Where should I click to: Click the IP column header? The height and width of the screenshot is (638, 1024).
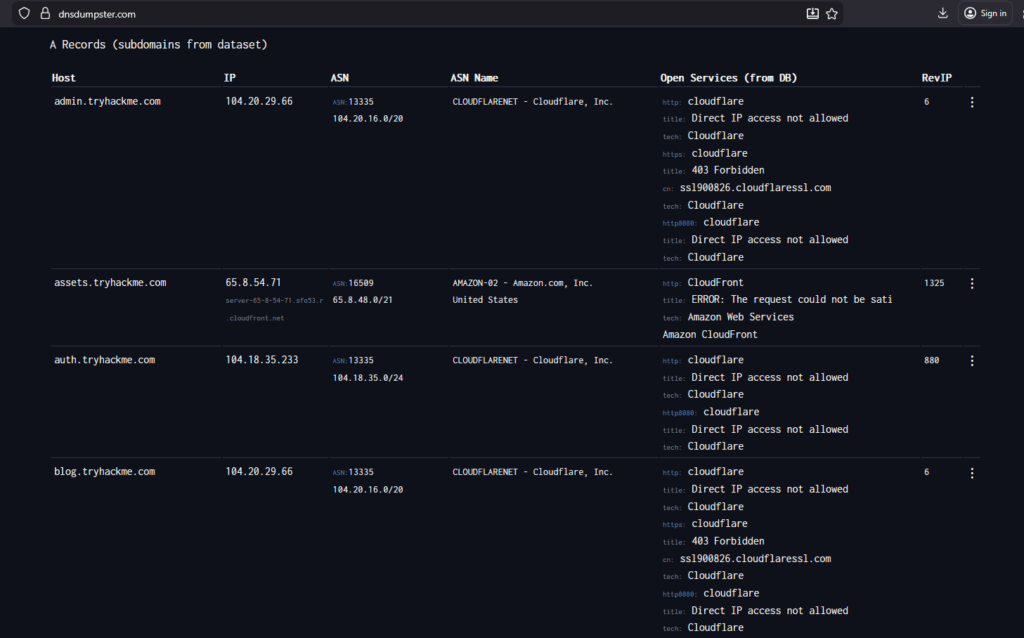(x=229, y=78)
